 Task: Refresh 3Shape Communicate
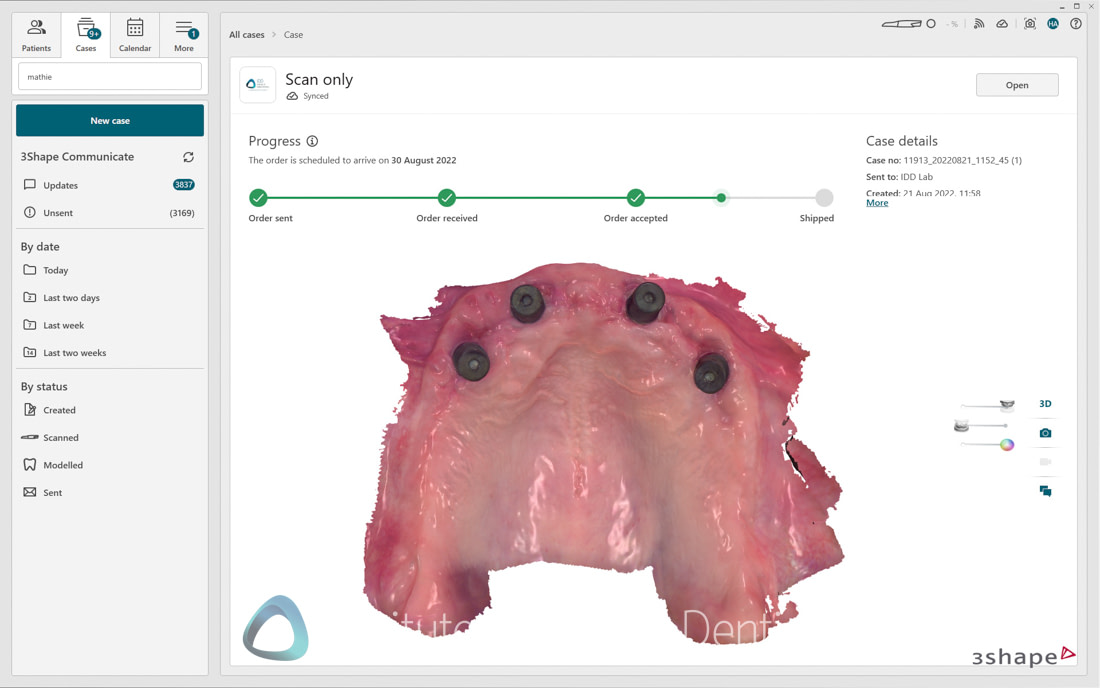point(188,157)
